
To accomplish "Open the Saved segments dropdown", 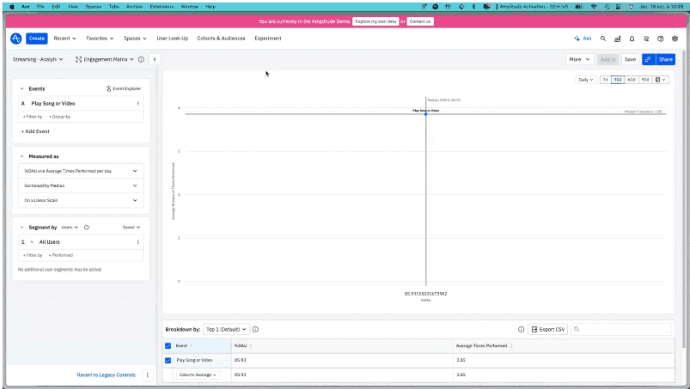I will pyautogui.click(x=131, y=228).
